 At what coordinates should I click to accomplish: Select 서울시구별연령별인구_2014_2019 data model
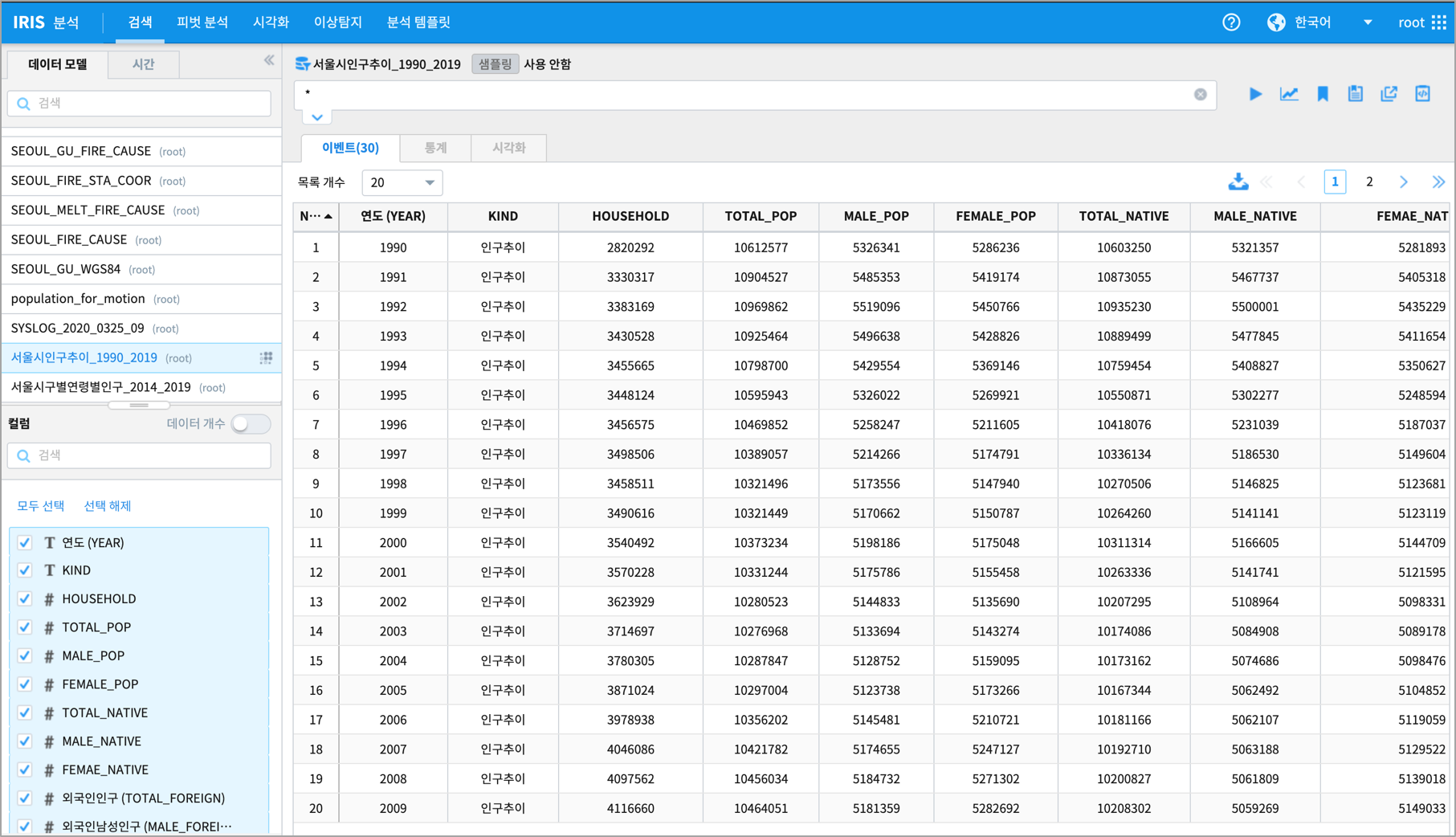141,387
